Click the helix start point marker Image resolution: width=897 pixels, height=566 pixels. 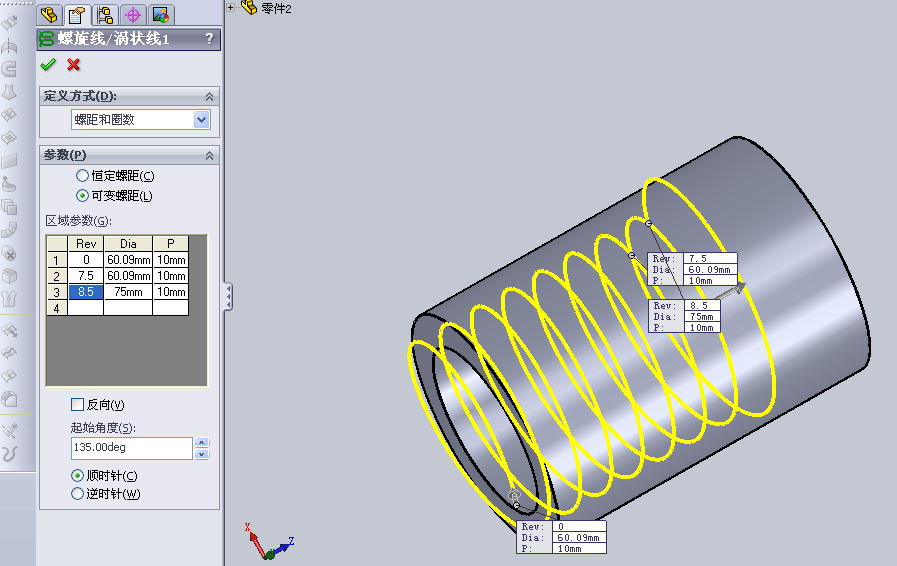click(x=517, y=505)
